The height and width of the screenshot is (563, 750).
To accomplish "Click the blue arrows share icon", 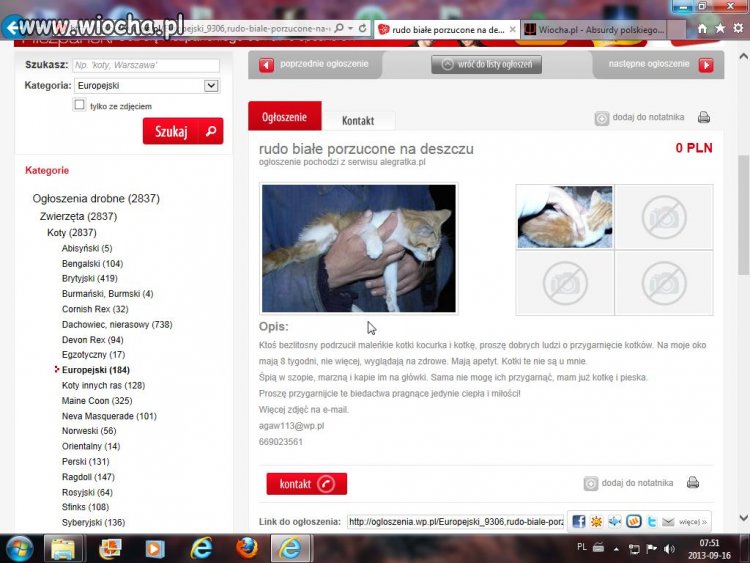I will 615,521.
